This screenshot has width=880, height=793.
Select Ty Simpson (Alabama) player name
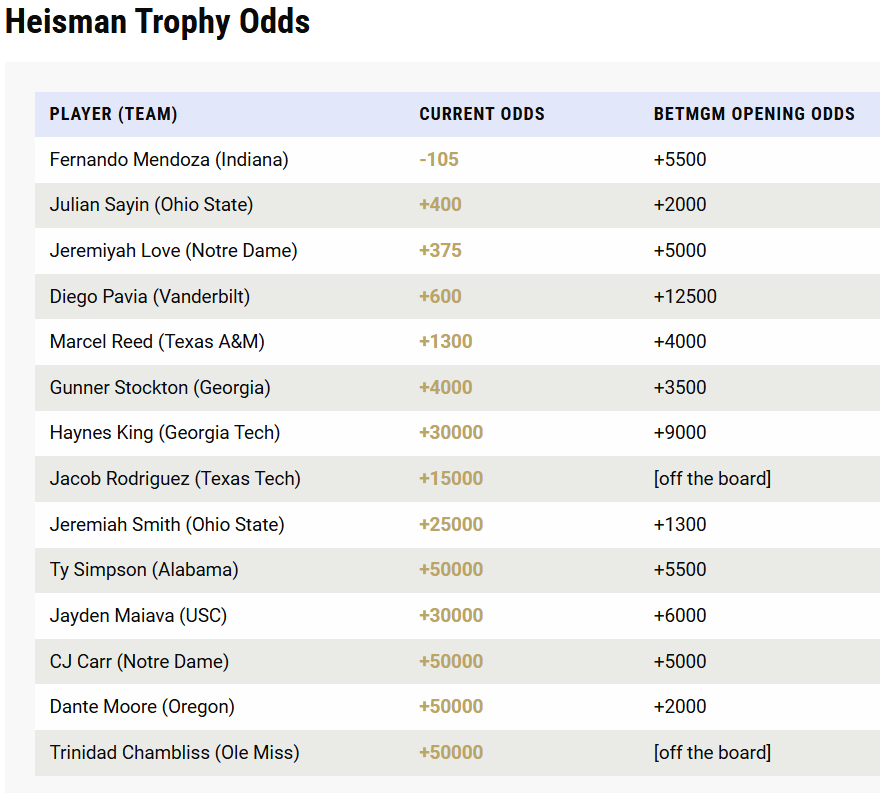(144, 570)
